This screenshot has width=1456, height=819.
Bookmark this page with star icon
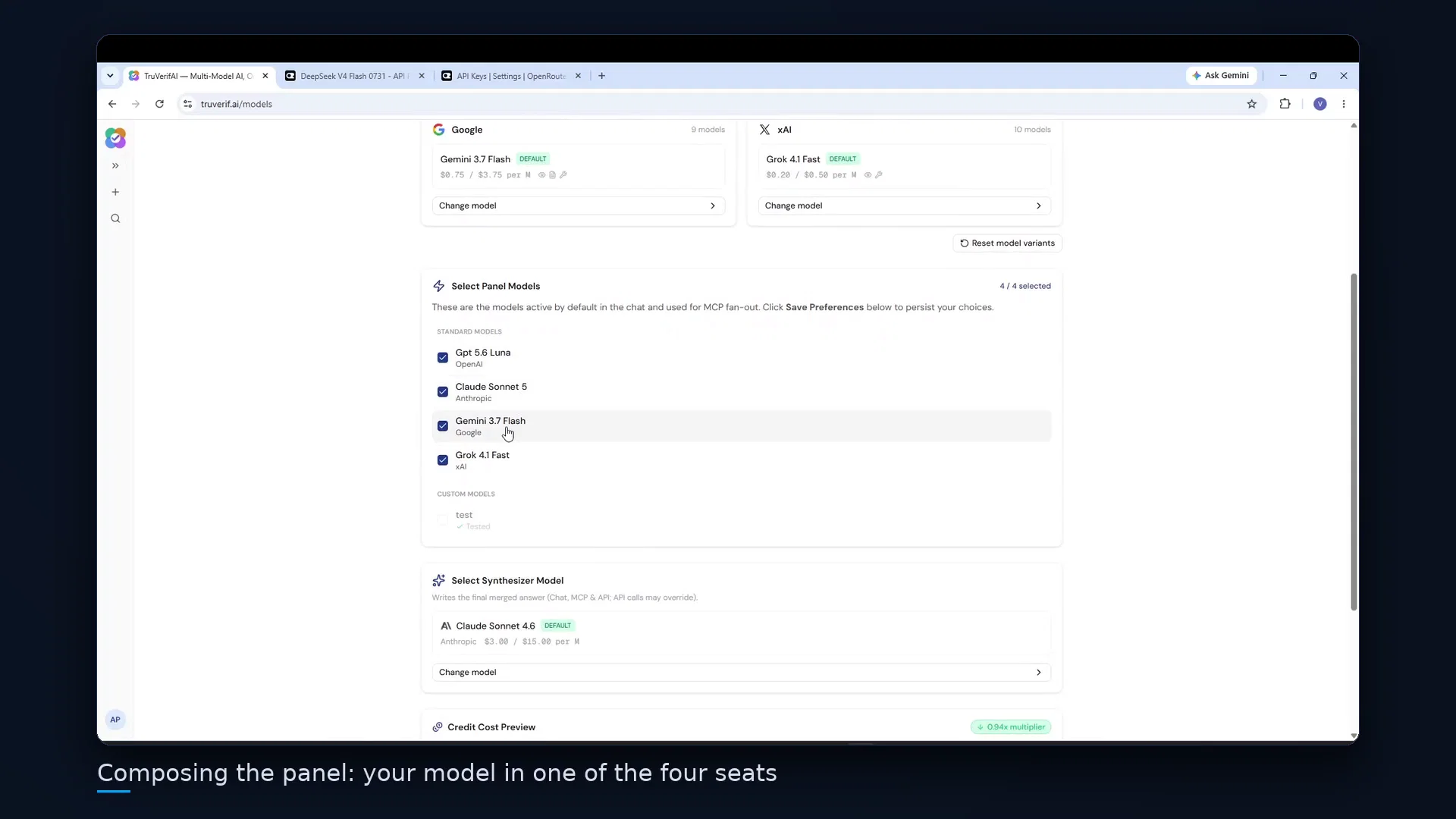coord(1252,104)
